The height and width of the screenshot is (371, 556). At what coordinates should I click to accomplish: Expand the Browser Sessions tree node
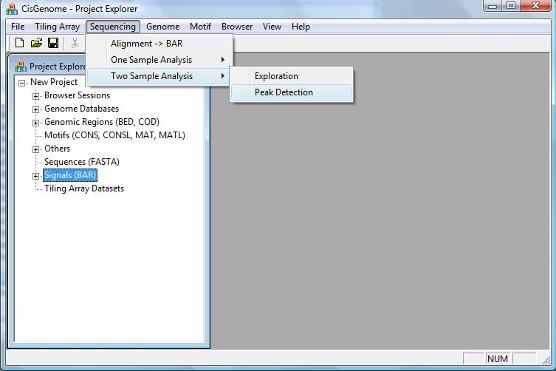pyautogui.click(x=35, y=96)
